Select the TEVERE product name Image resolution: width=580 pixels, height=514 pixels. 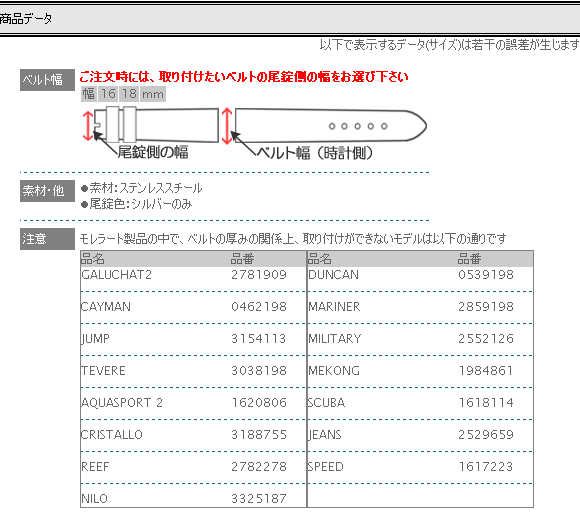point(103,371)
